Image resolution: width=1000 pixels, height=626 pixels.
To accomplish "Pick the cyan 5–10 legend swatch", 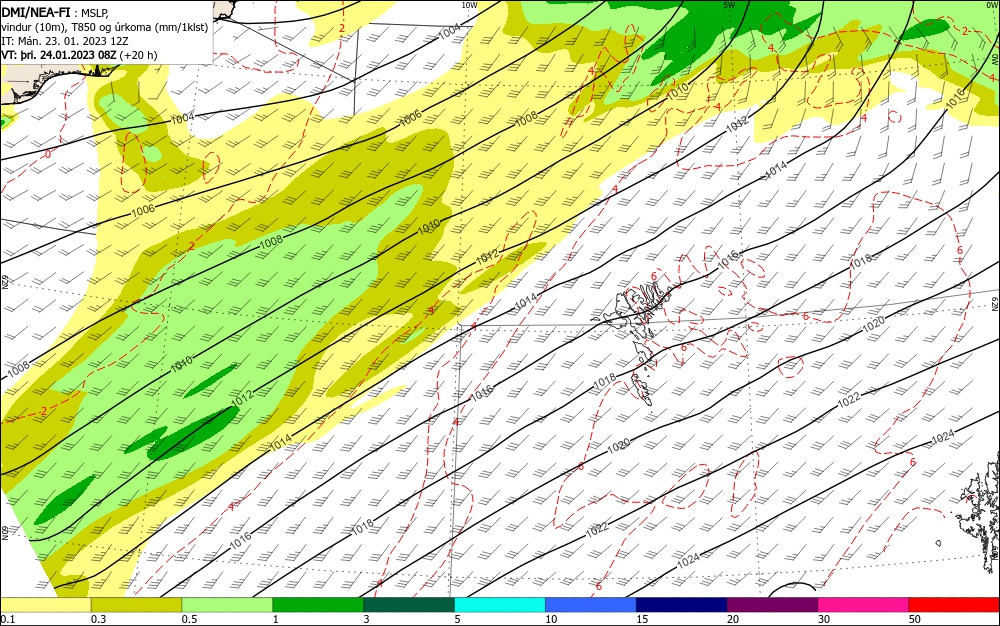I will pyautogui.click(x=500, y=605).
